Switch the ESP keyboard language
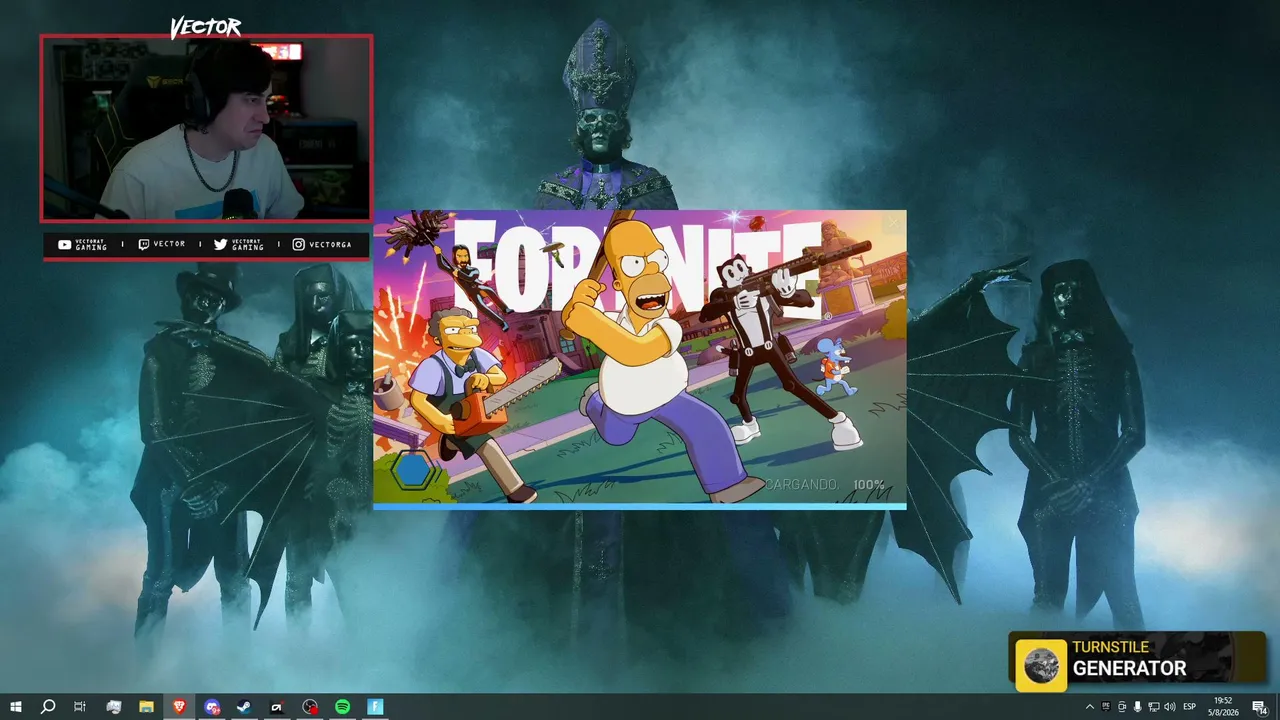Screen dimensions: 1280x720 tap(1190, 707)
